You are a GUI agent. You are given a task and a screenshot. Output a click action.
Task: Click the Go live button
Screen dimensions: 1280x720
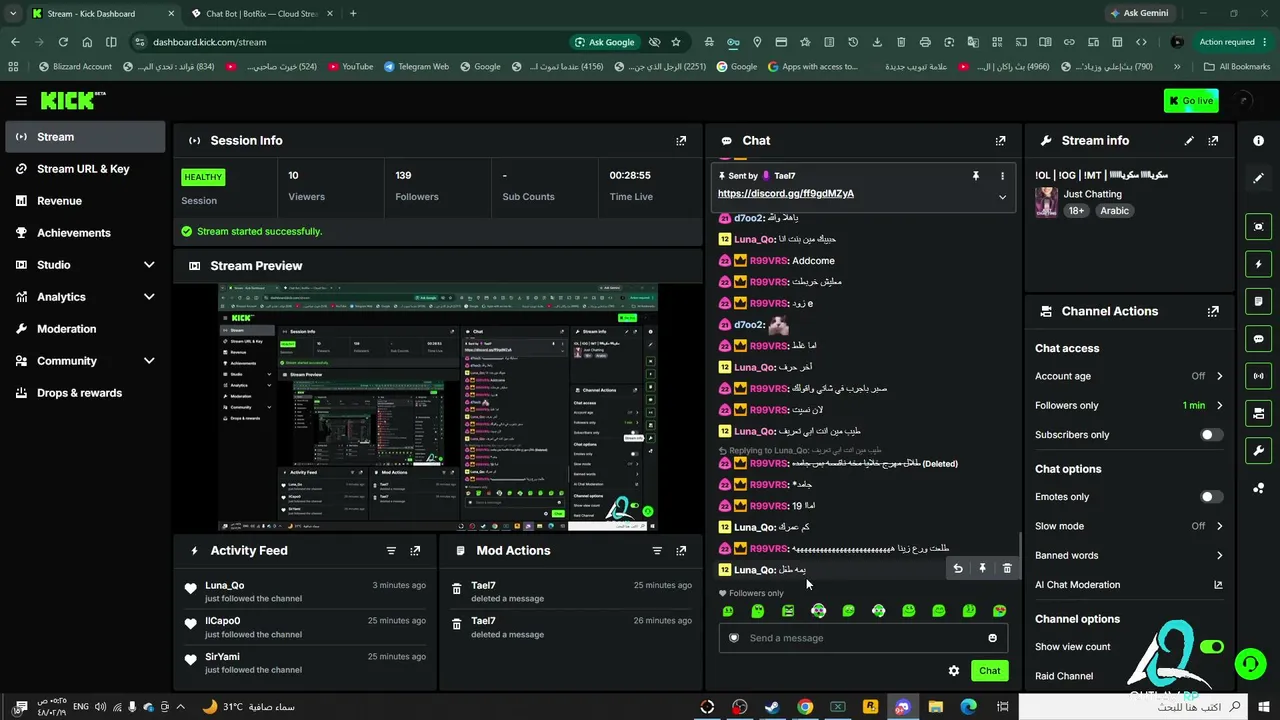click(1190, 100)
